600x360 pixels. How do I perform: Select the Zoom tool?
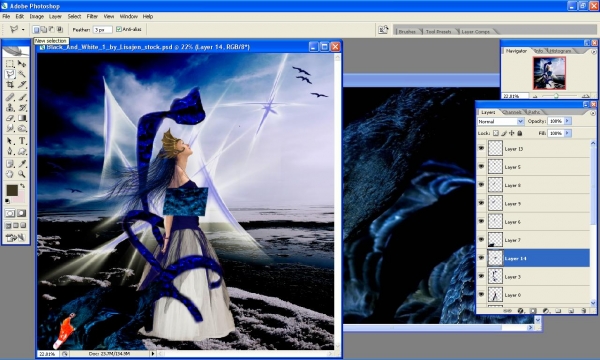(x=22, y=174)
